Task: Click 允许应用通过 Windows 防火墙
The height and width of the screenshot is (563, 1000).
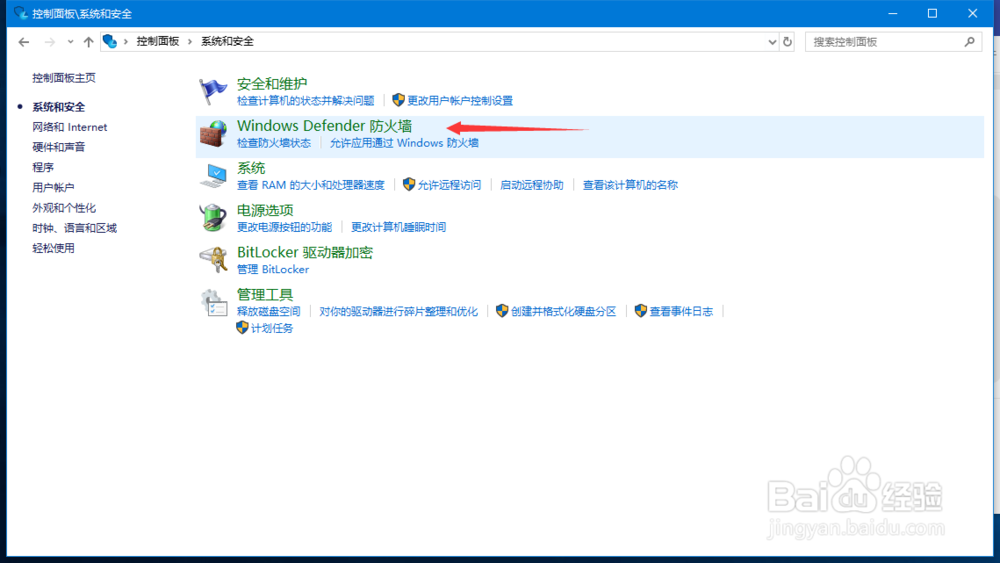Action: click(404, 143)
